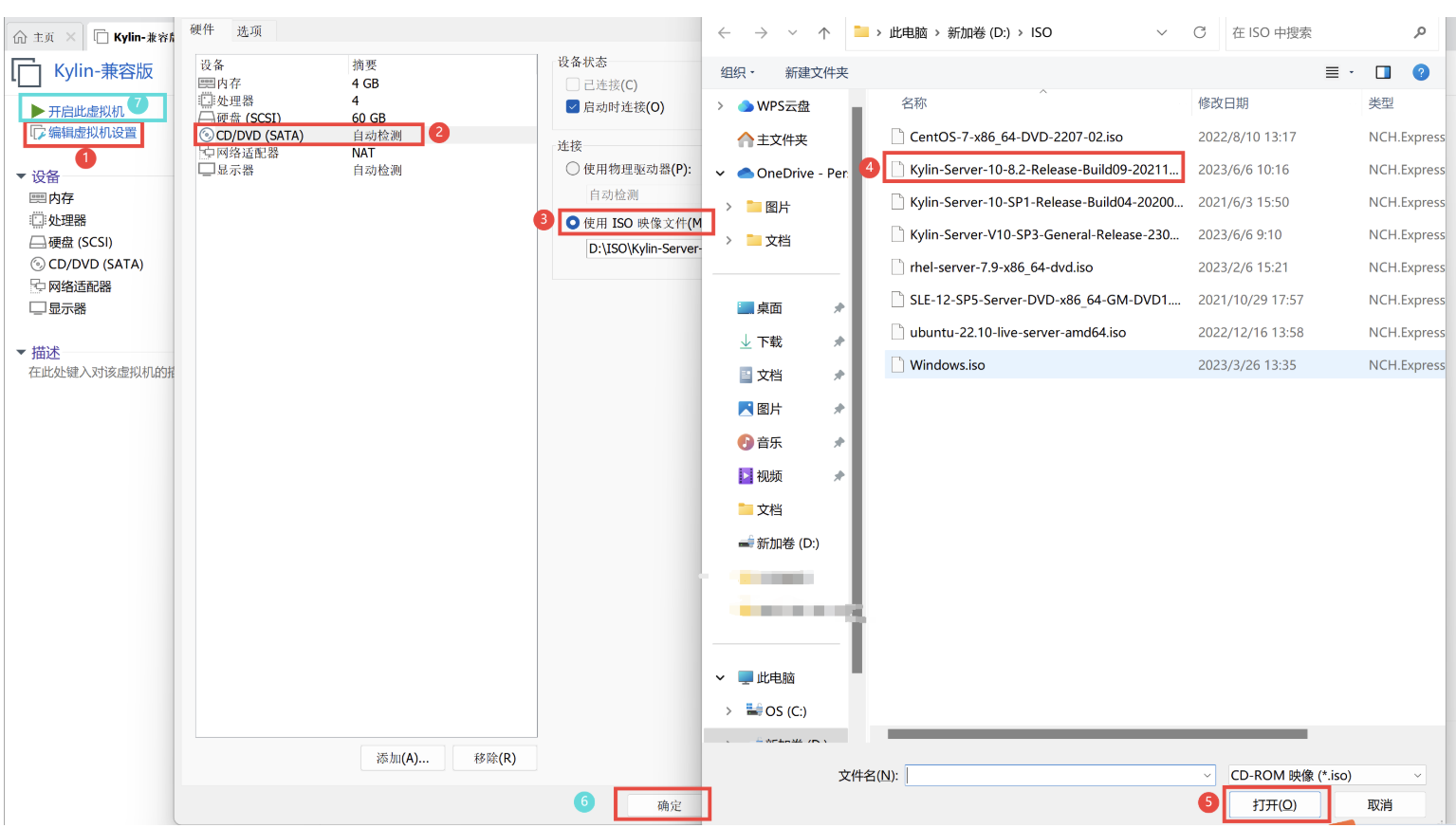Open 下载 quick access folder
Image resolution: width=1456 pixels, height=828 pixels.
point(760,341)
